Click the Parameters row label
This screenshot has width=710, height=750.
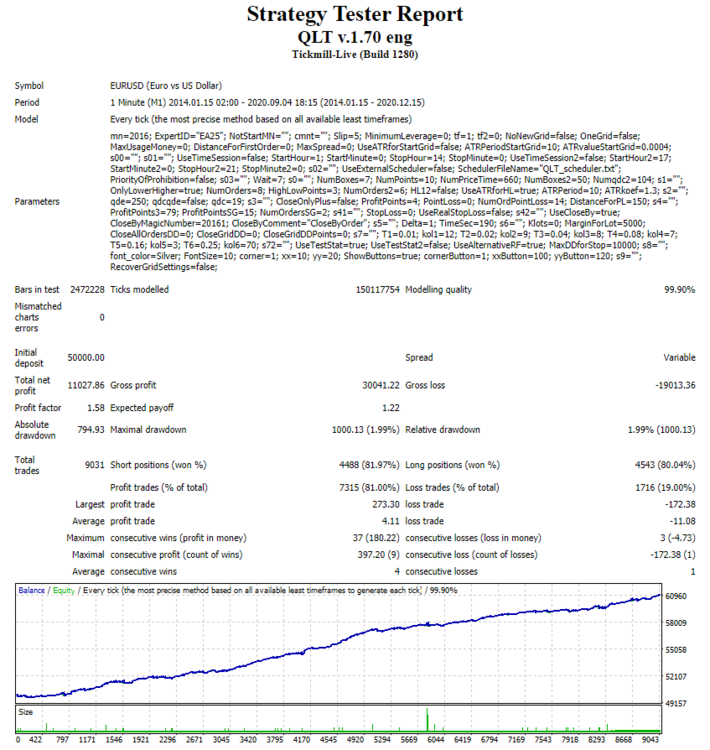[x=37, y=201]
